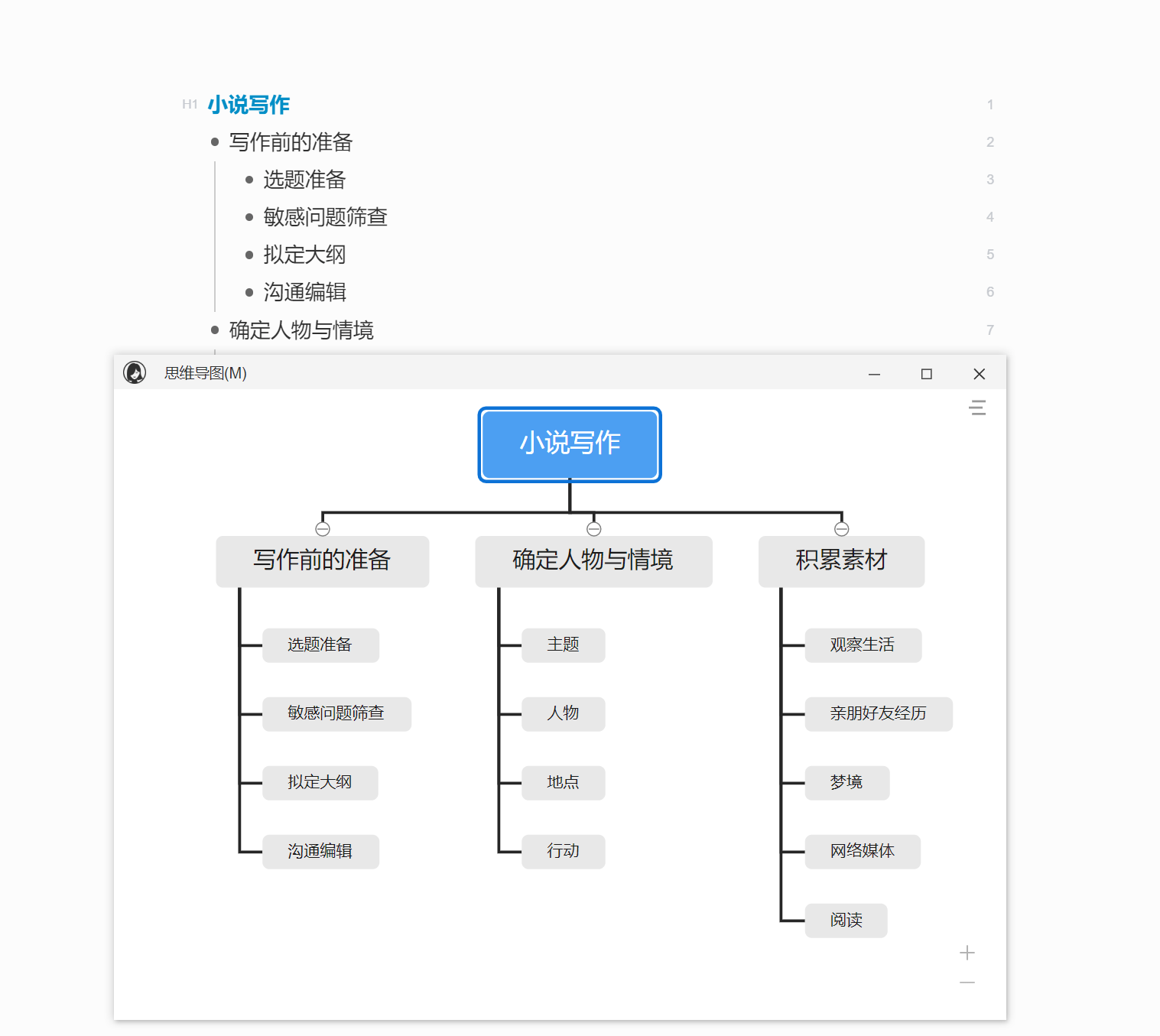Click the bullet of outline row 确定人物与情境
This screenshot has height=1036, width=1160.
point(215,330)
